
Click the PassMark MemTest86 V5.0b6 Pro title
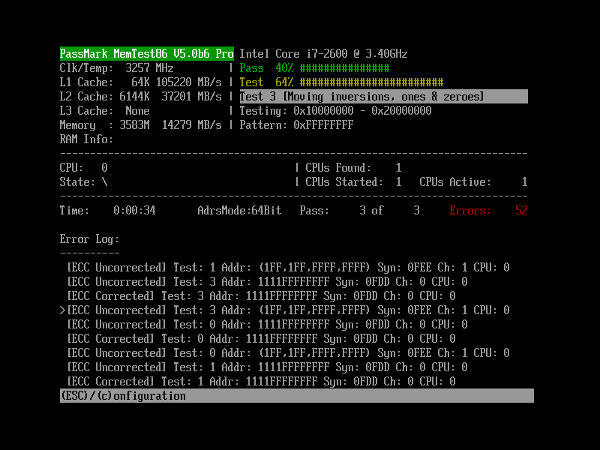147,53
